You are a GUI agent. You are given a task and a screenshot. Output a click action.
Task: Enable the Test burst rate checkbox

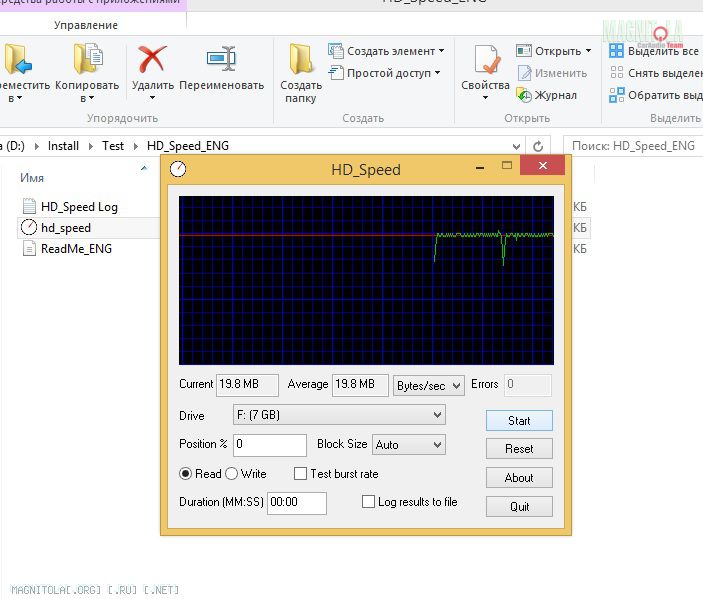tap(300, 473)
